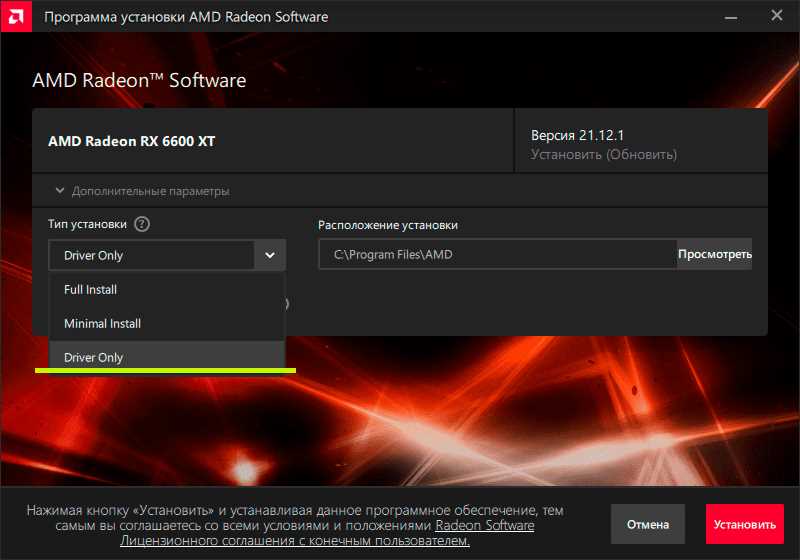Collapse the Дополнительные параметры section
The width and height of the screenshot is (800, 560).
pos(142,191)
